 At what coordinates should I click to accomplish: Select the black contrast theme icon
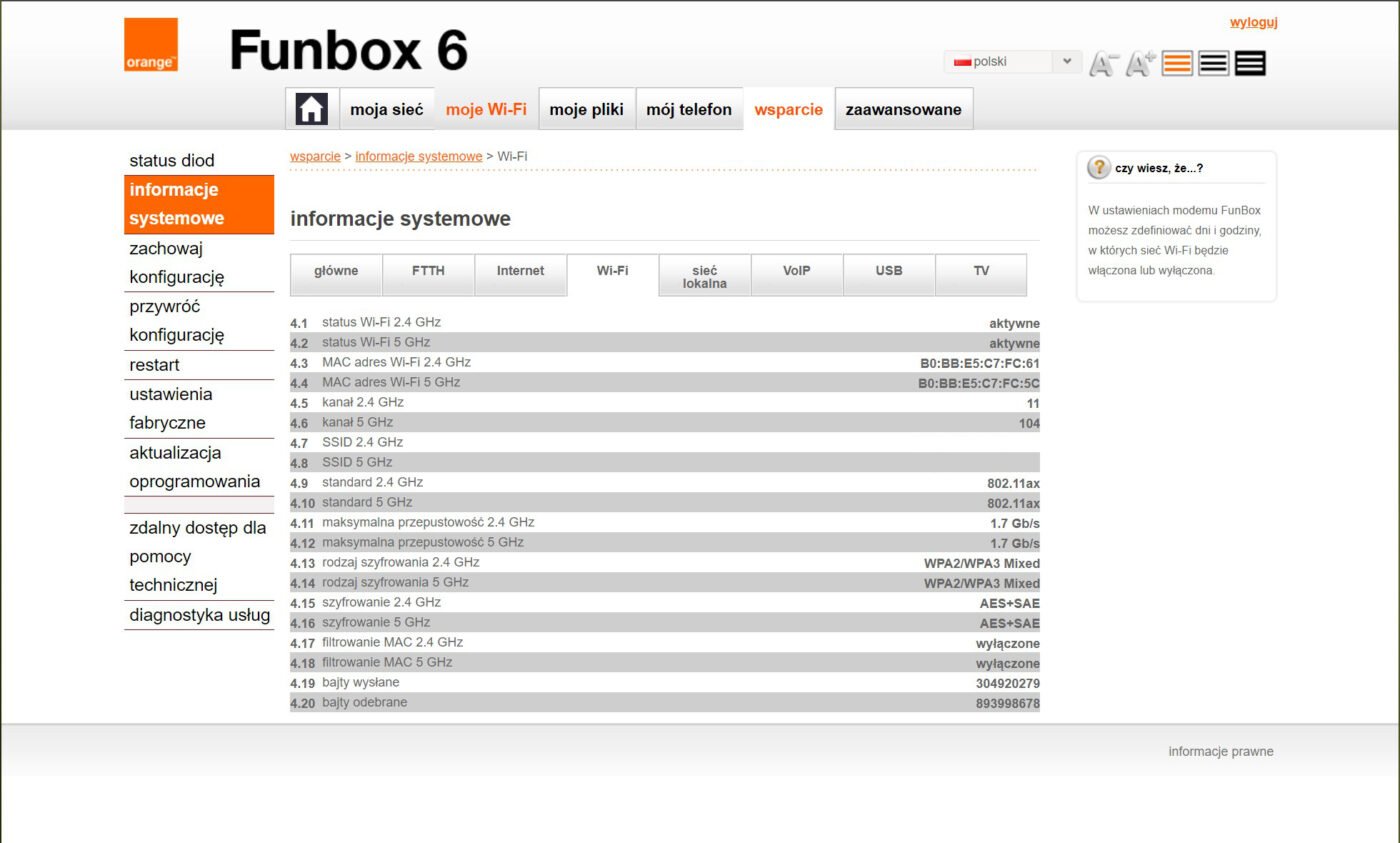pyautogui.click(x=1249, y=62)
